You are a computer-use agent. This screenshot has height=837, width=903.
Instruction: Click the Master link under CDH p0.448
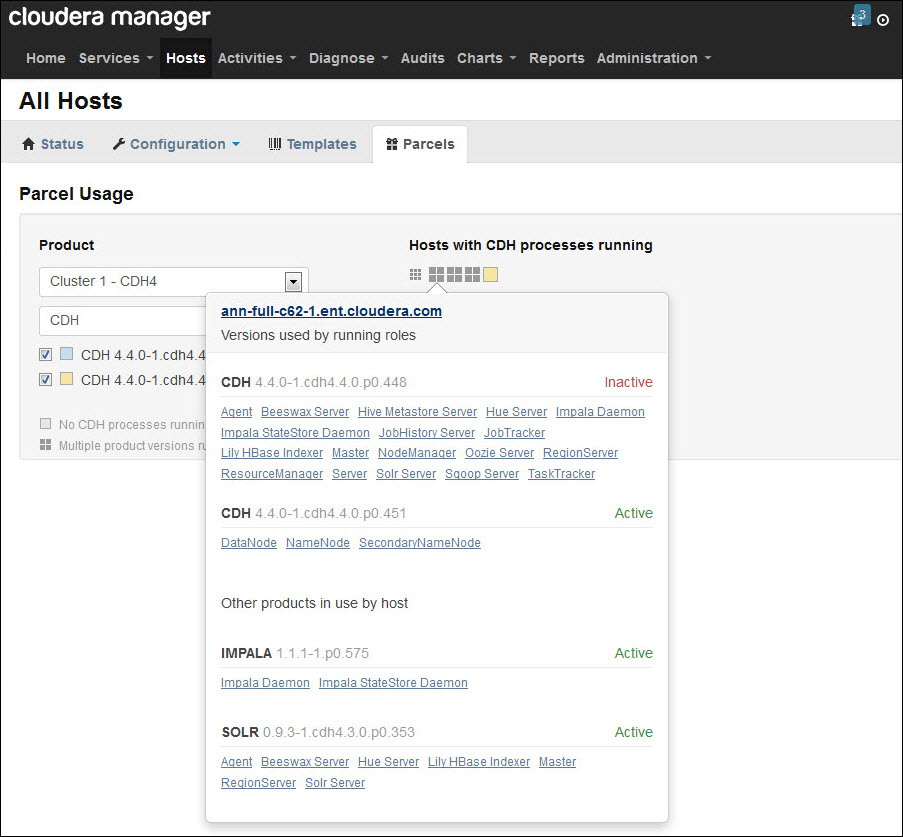tap(350, 453)
